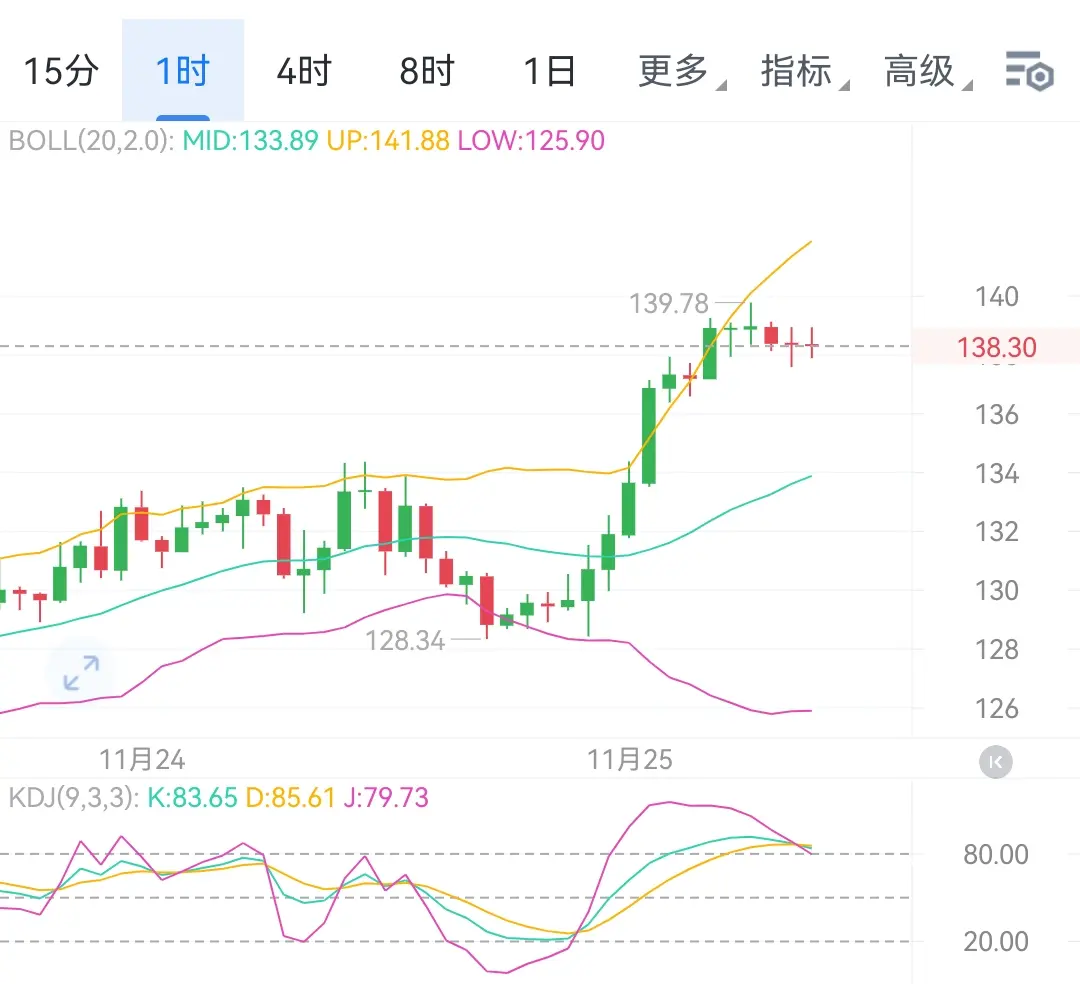Screen dimensions: 1080x984
Task: Tap the current price tag 138.30
Action: point(996,348)
